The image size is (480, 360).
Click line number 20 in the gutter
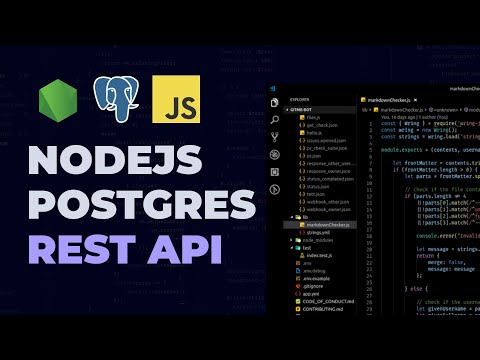click(x=369, y=249)
